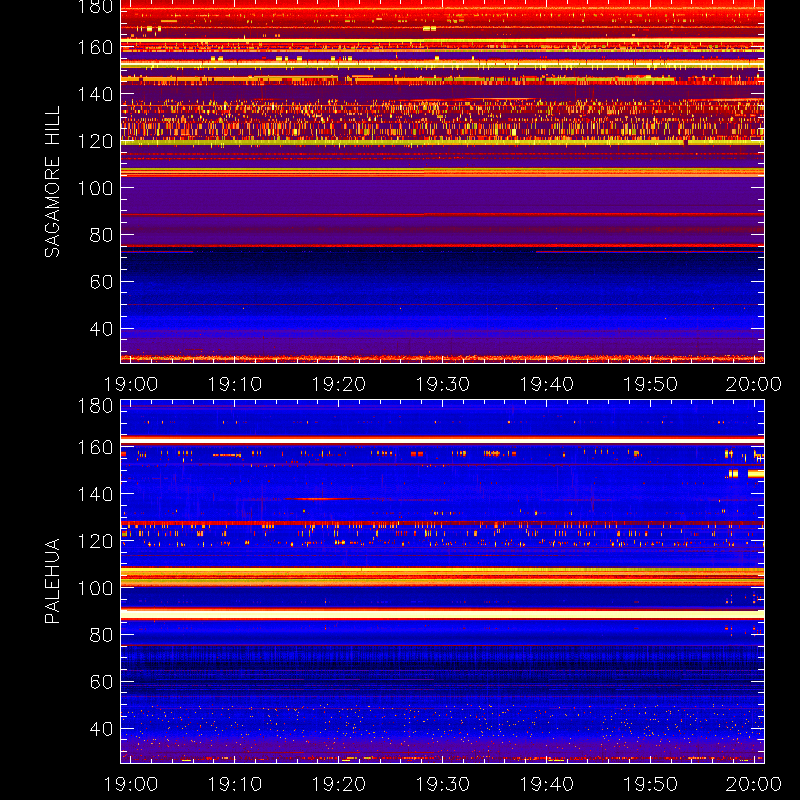Choose the 19:00 time label under Palehua plot
This screenshot has height=800, width=800.
[131, 784]
